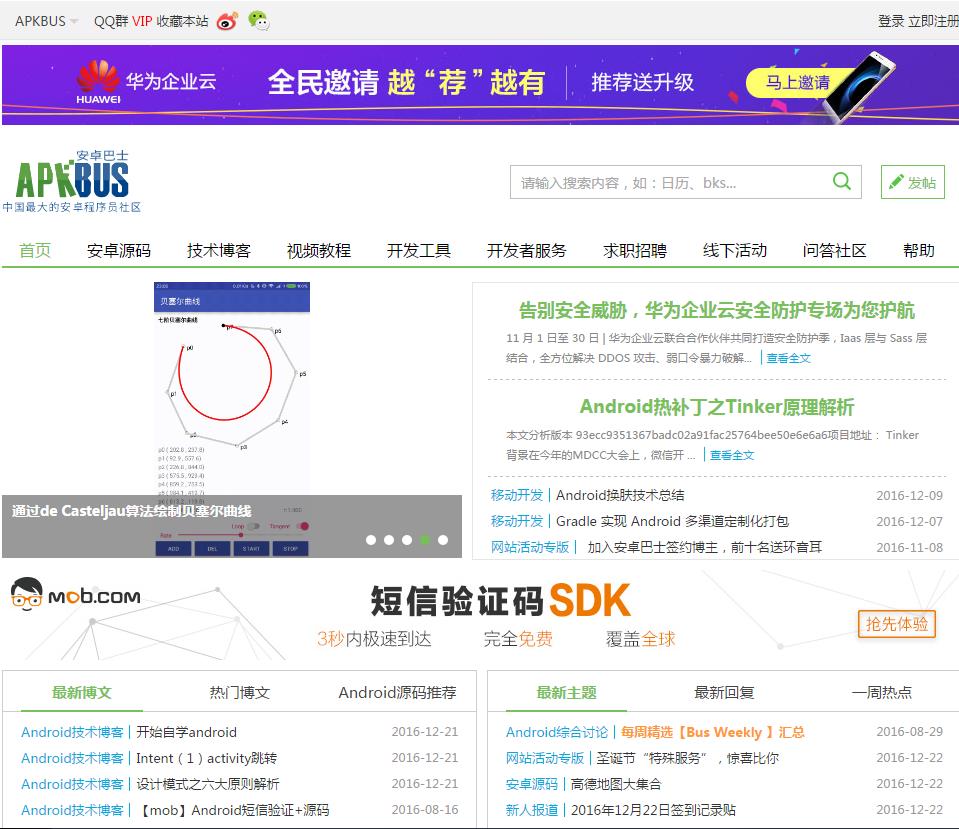Click the 2016-12-09 article date
959x829 pixels.
click(909, 496)
